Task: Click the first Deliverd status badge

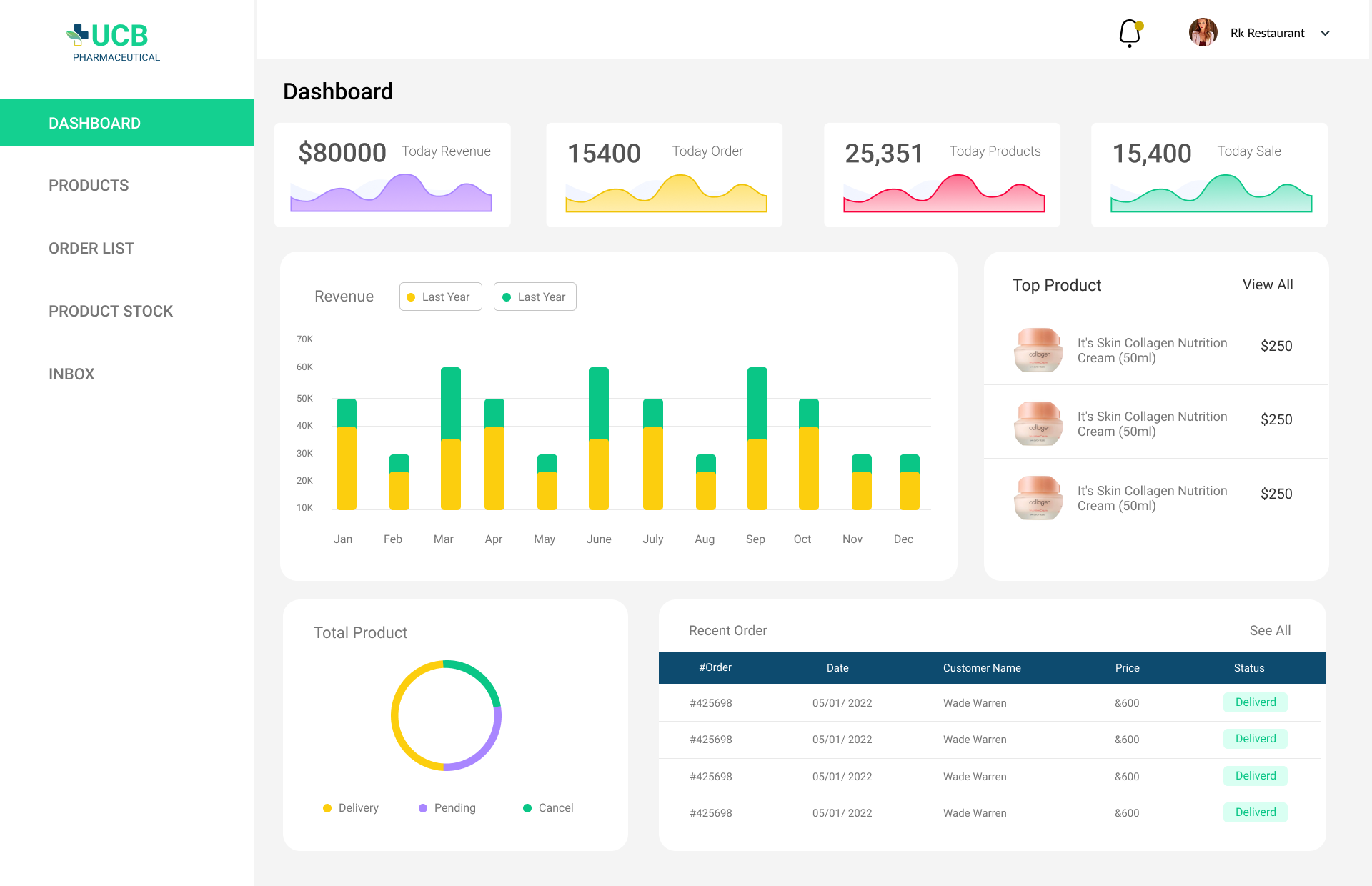Action: 1255,702
